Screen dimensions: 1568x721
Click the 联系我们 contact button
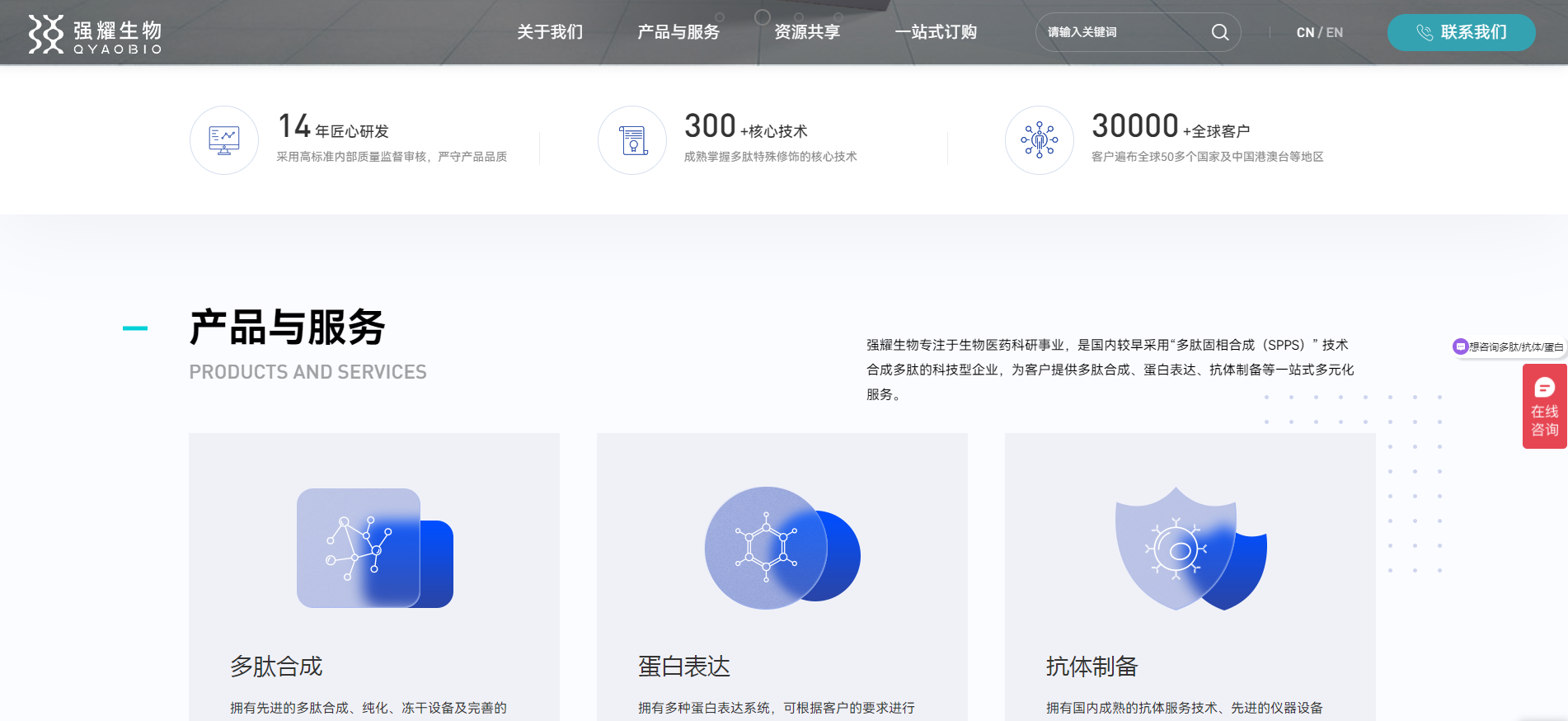click(x=1461, y=32)
